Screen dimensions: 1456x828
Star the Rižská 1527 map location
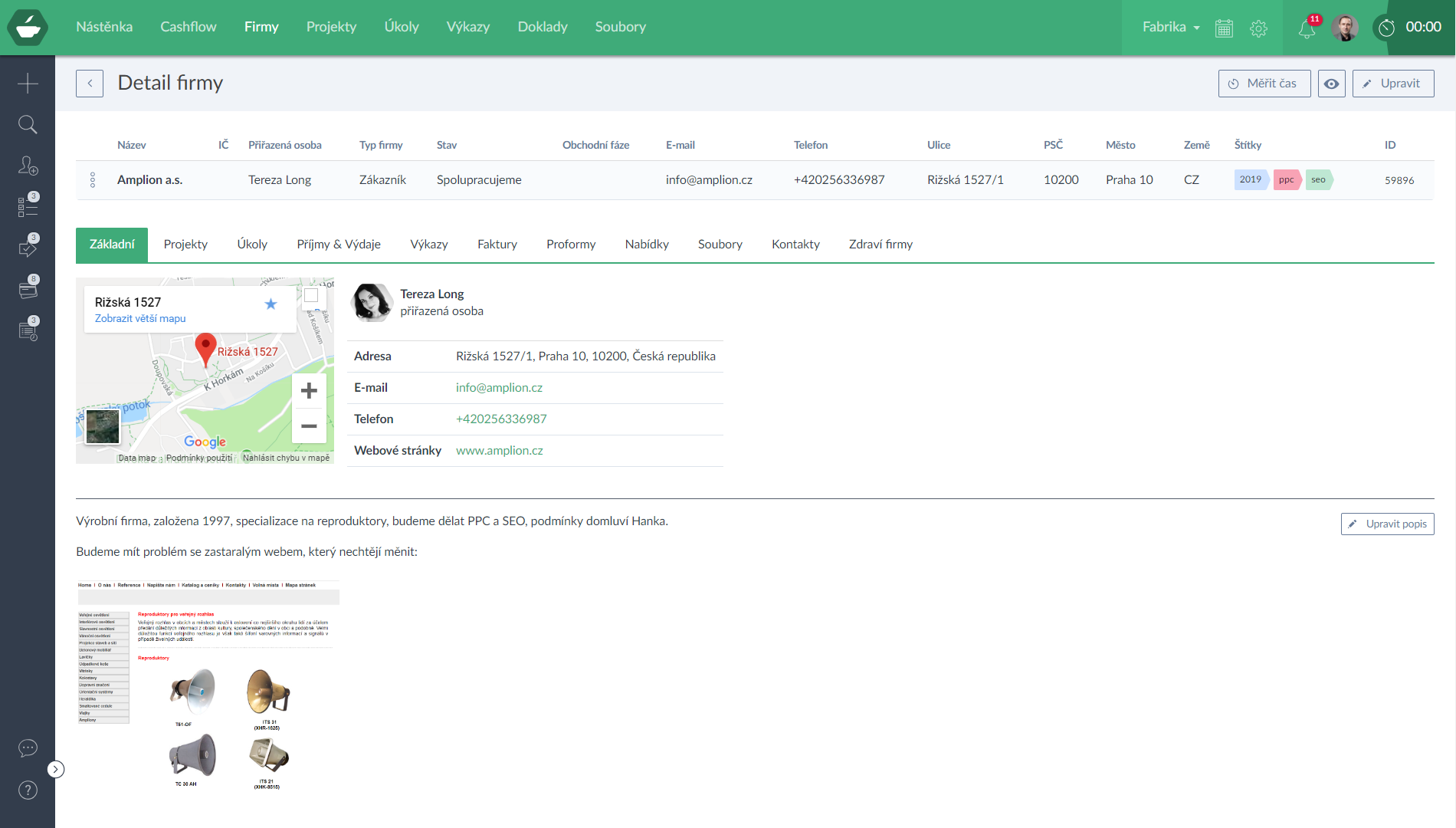point(271,304)
